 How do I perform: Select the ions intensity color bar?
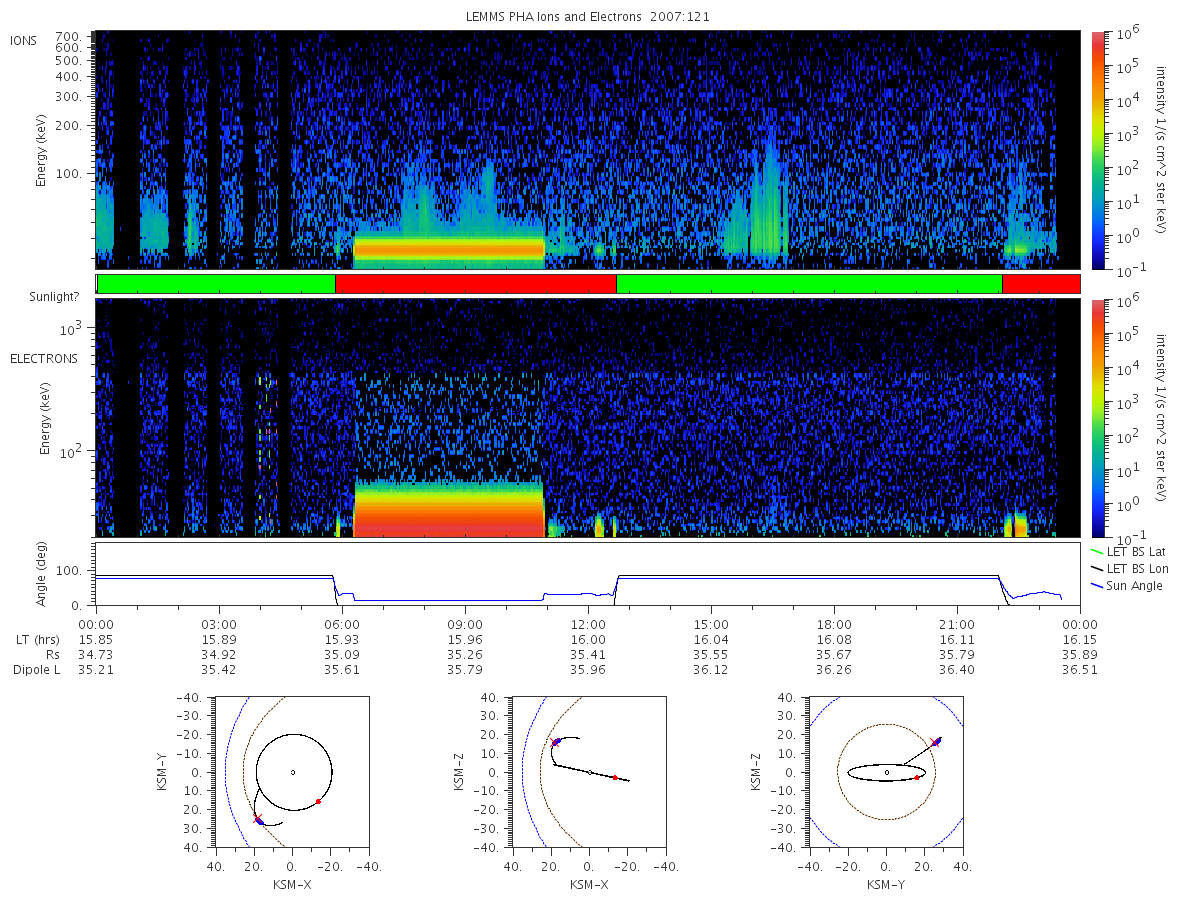1098,150
